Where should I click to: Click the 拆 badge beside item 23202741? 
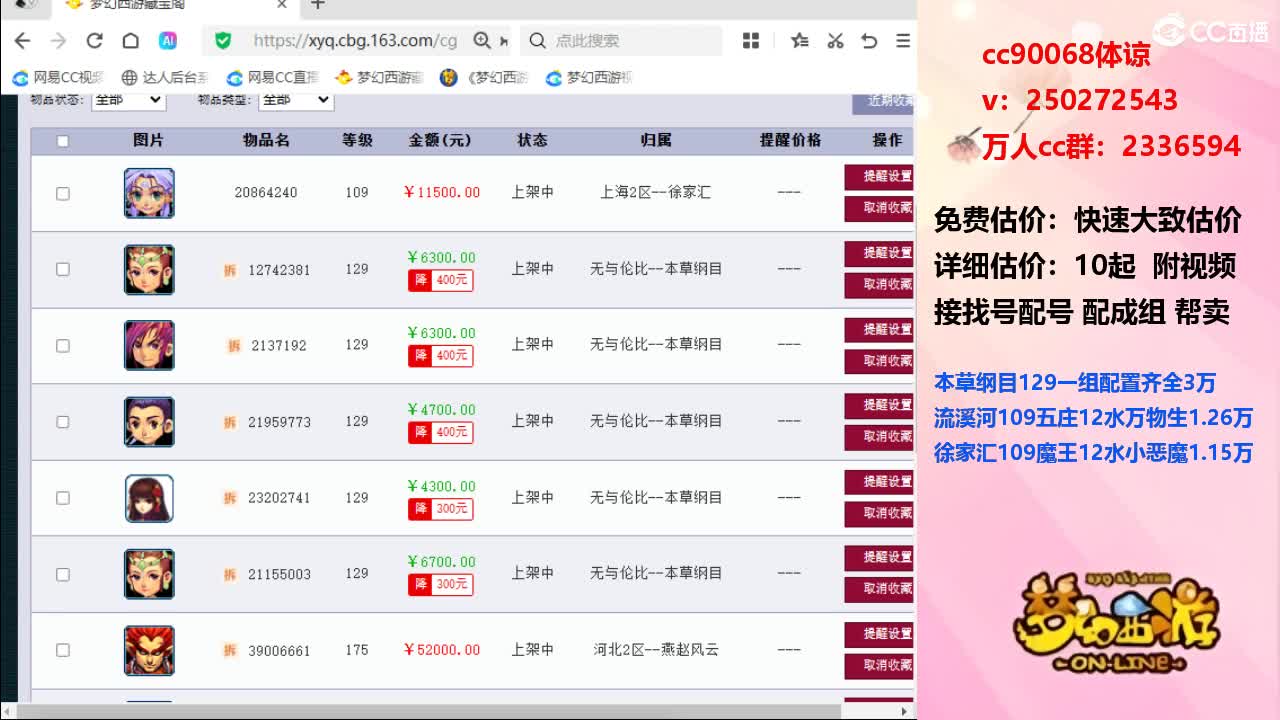230,498
